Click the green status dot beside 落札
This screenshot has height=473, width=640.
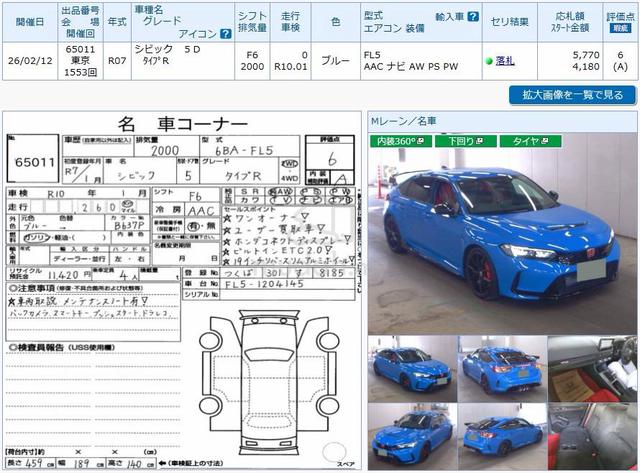[489, 61]
